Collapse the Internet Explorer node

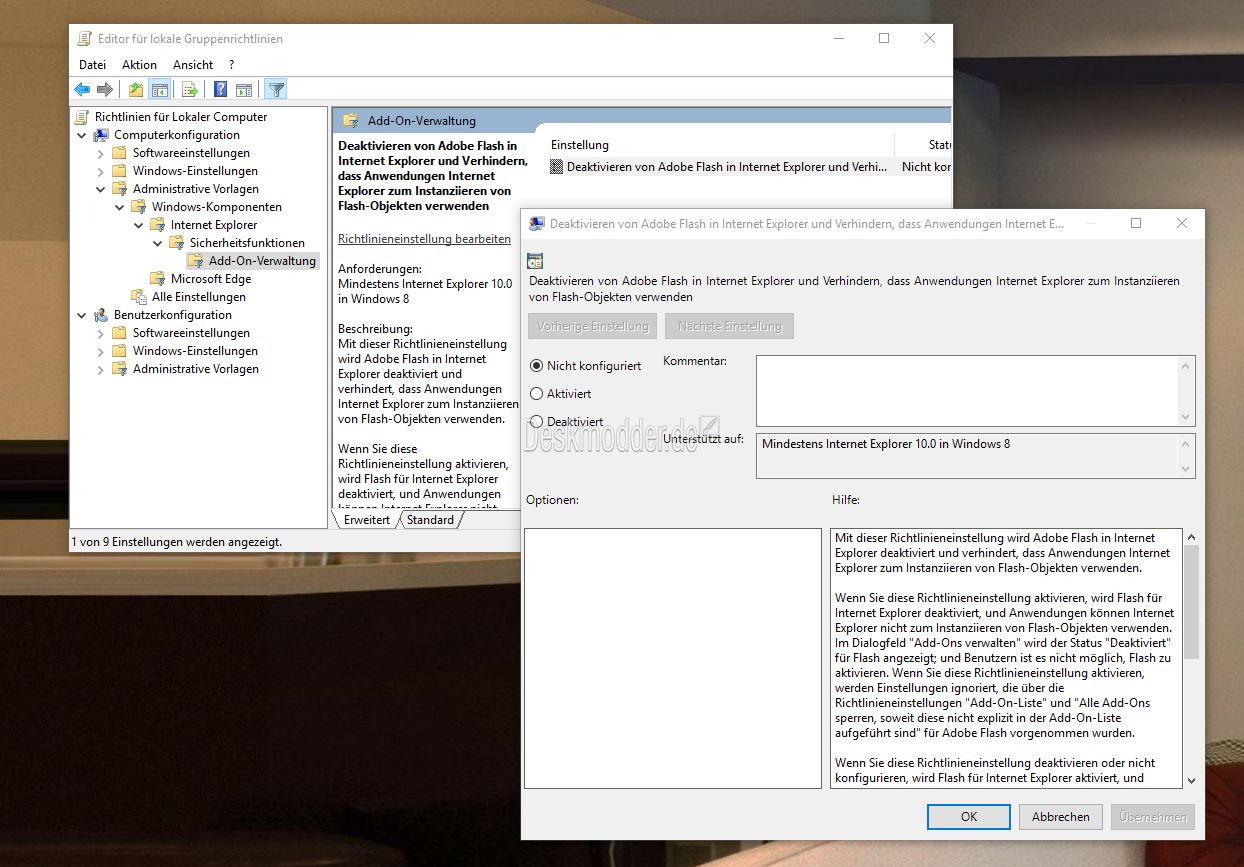click(x=139, y=225)
